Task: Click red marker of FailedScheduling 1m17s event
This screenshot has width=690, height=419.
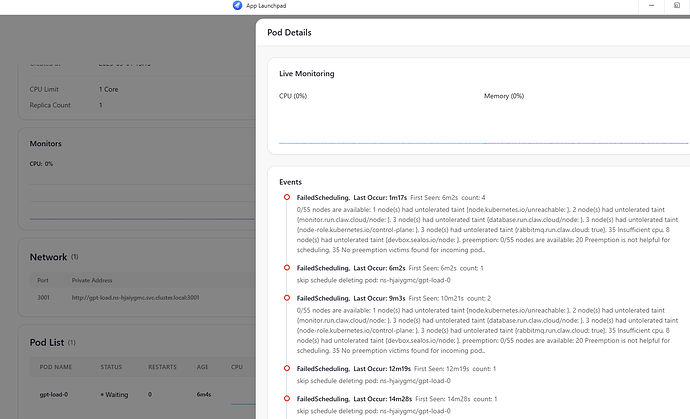Action: 287,197
